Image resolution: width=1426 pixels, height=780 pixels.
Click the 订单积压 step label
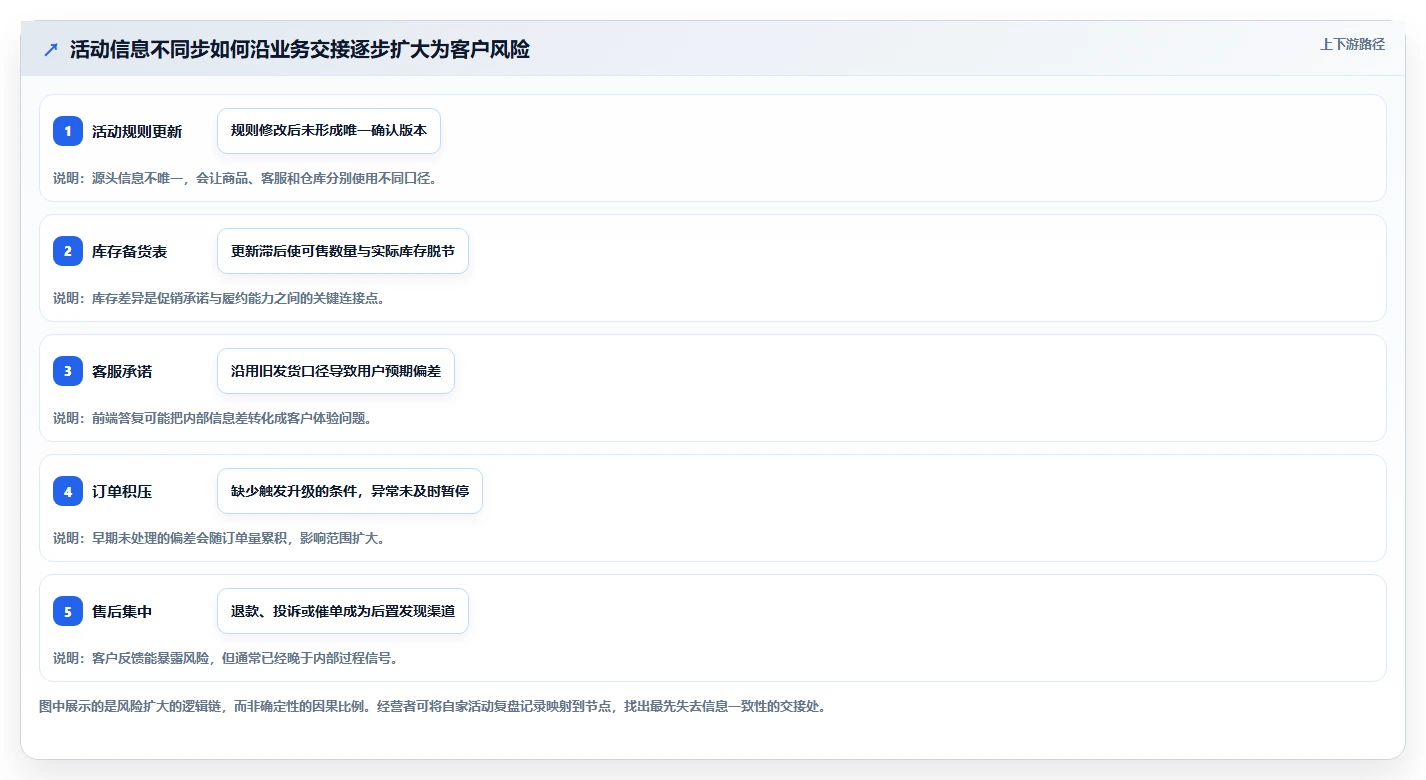coord(122,491)
